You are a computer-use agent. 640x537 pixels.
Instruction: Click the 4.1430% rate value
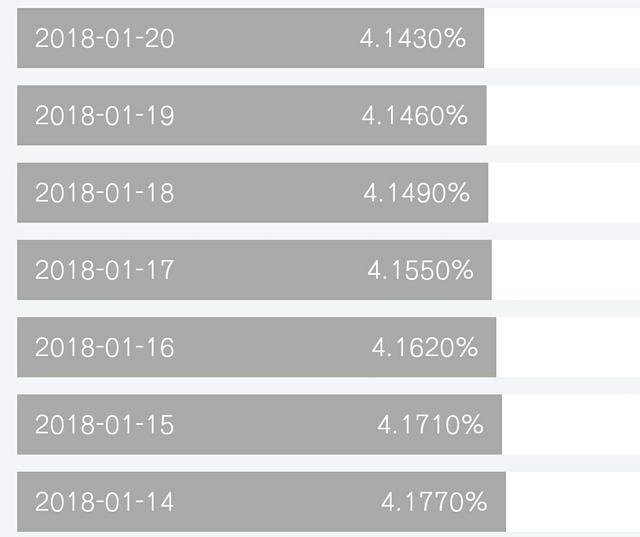click(x=413, y=39)
